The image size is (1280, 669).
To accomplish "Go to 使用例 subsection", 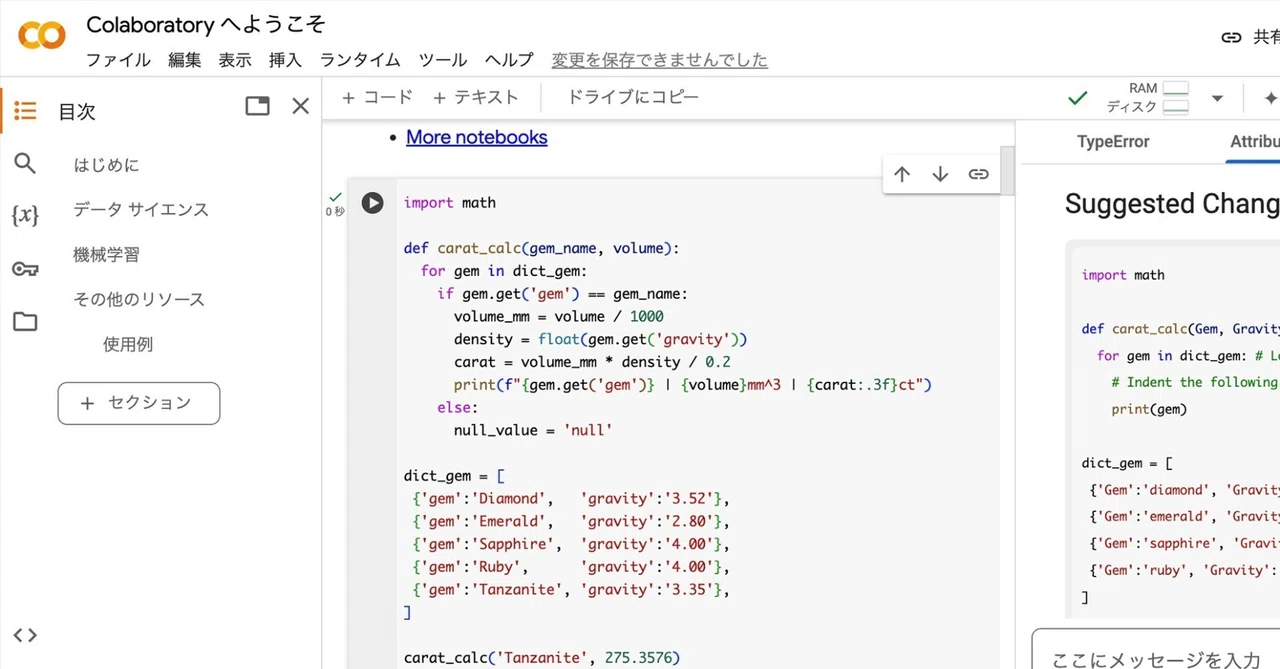I will pos(128,345).
